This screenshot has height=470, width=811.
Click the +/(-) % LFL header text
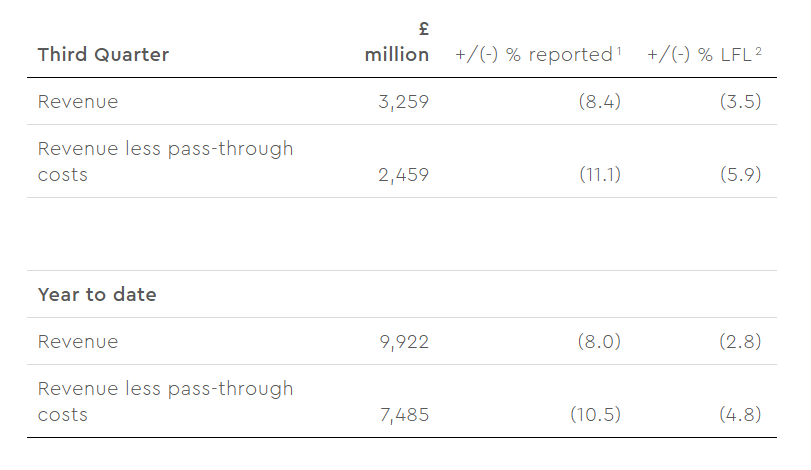(699, 55)
